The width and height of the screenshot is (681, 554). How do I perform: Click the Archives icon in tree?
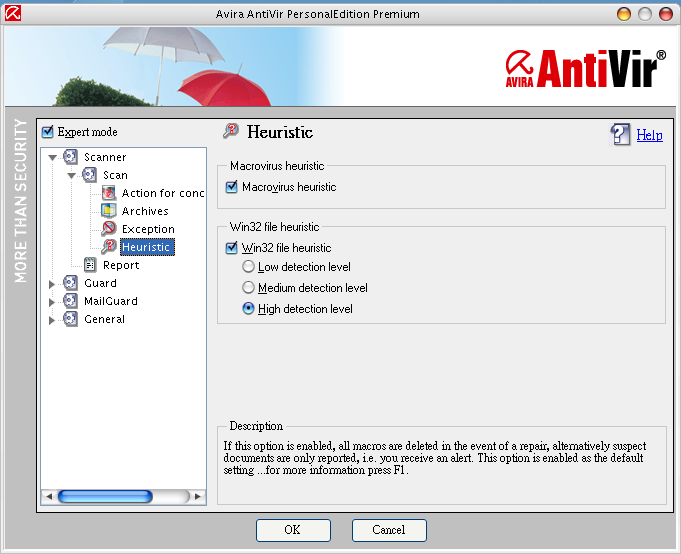(109, 211)
